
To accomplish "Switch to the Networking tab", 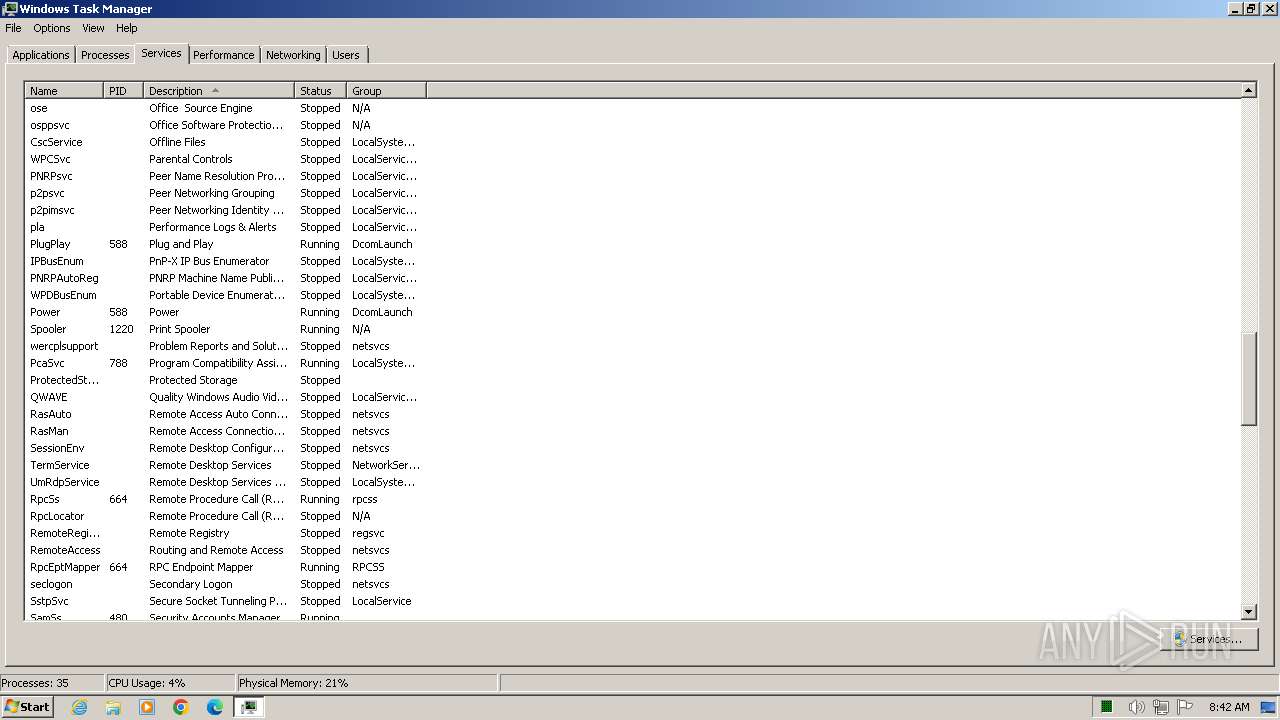I will (293, 55).
